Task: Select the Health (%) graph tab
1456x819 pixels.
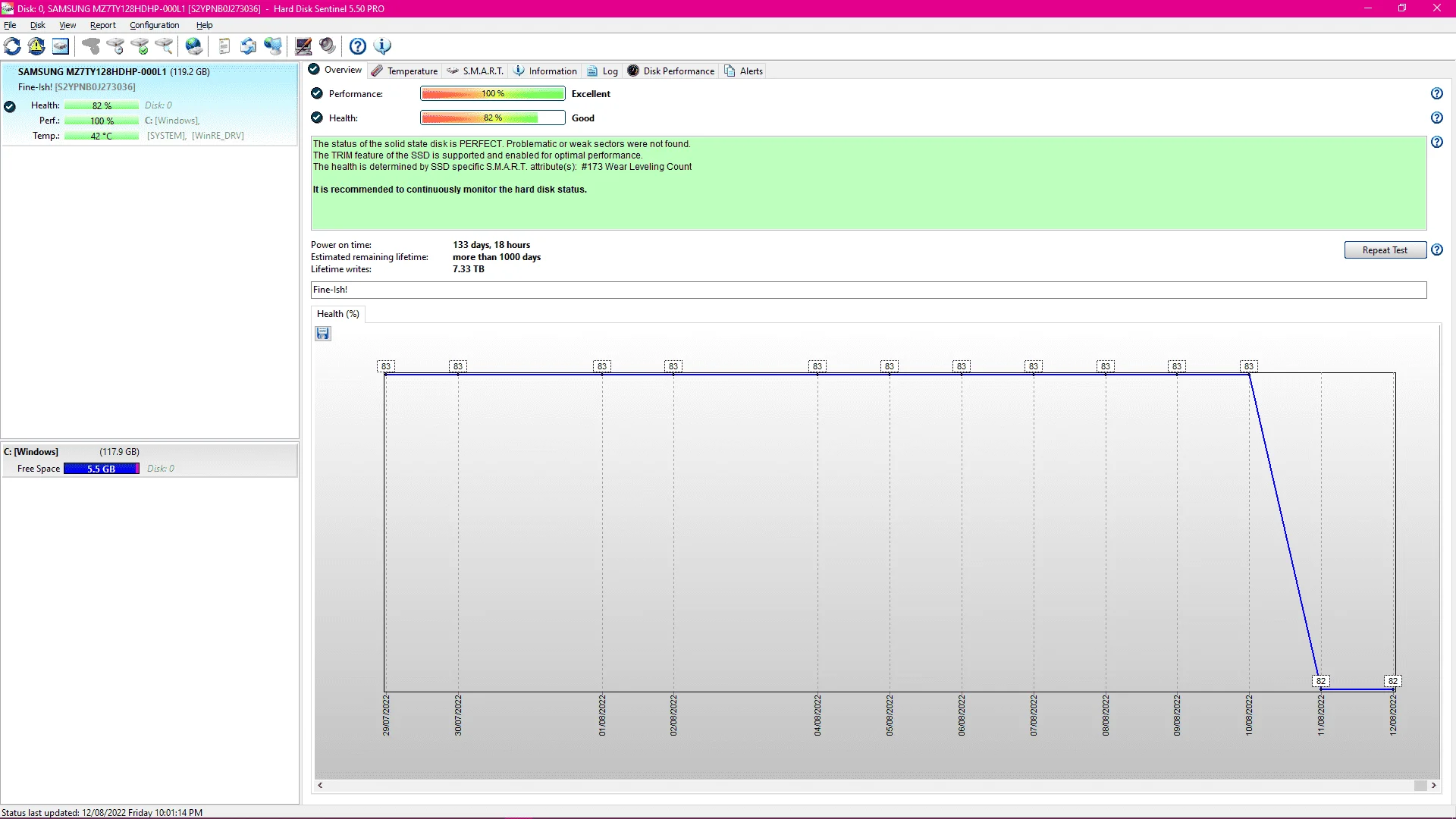Action: click(x=338, y=314)
